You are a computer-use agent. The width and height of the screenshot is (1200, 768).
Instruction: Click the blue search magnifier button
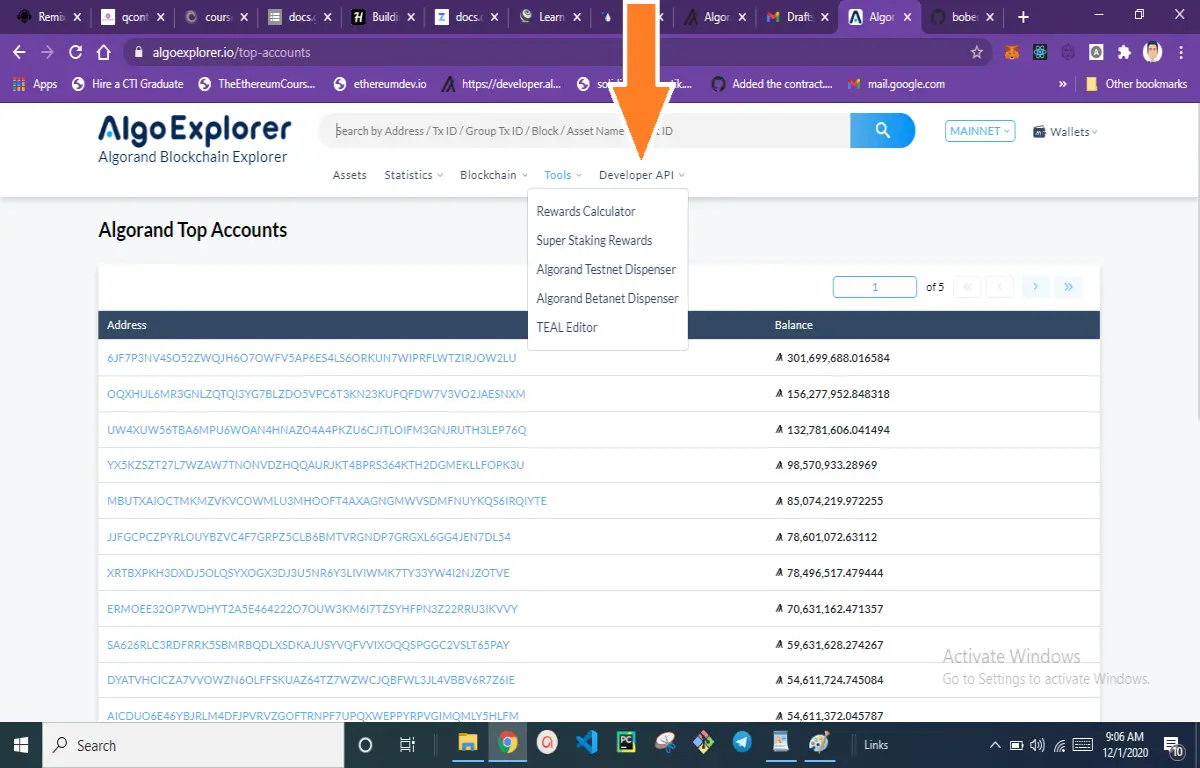pos(882,130)
